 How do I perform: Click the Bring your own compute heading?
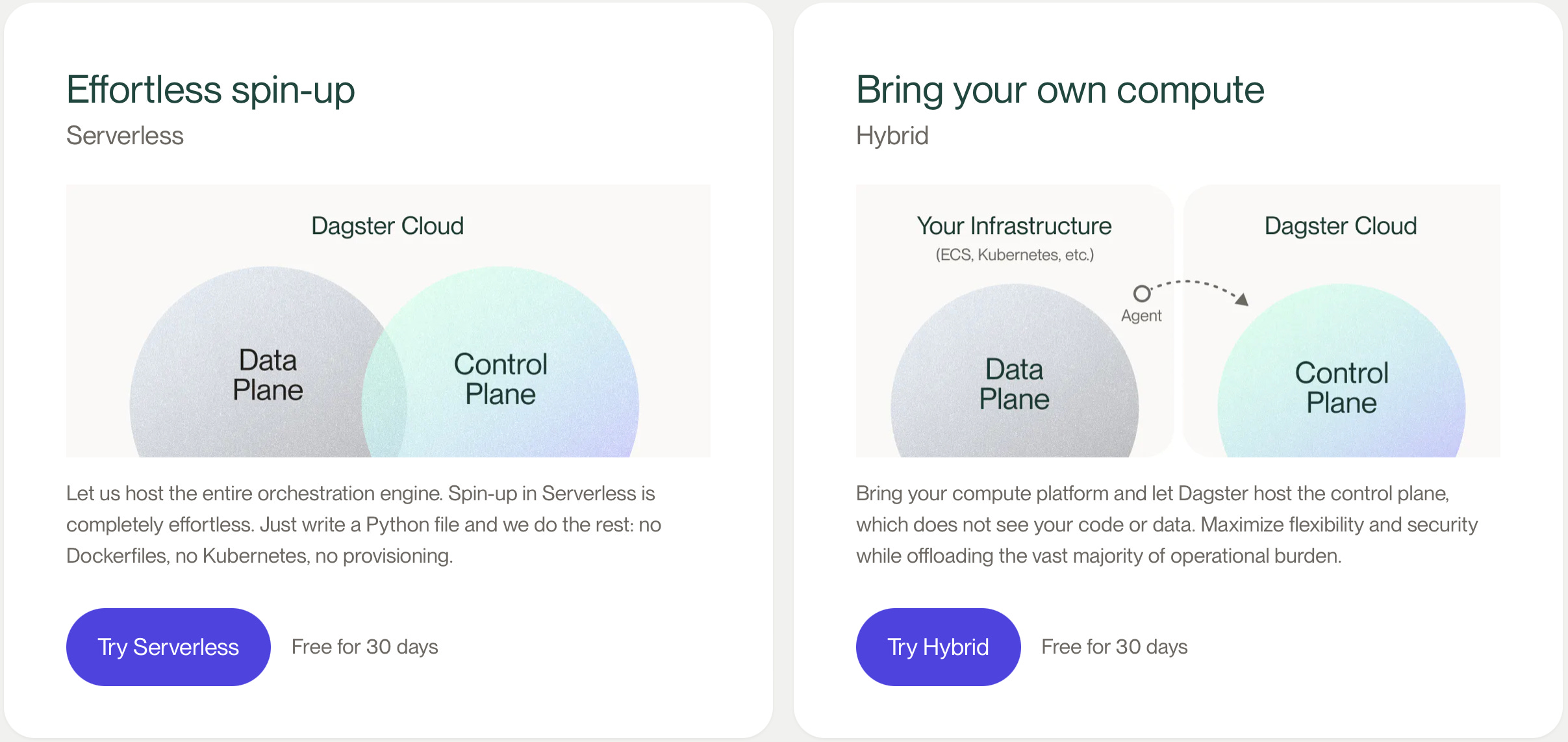[x=1060, y=89]
